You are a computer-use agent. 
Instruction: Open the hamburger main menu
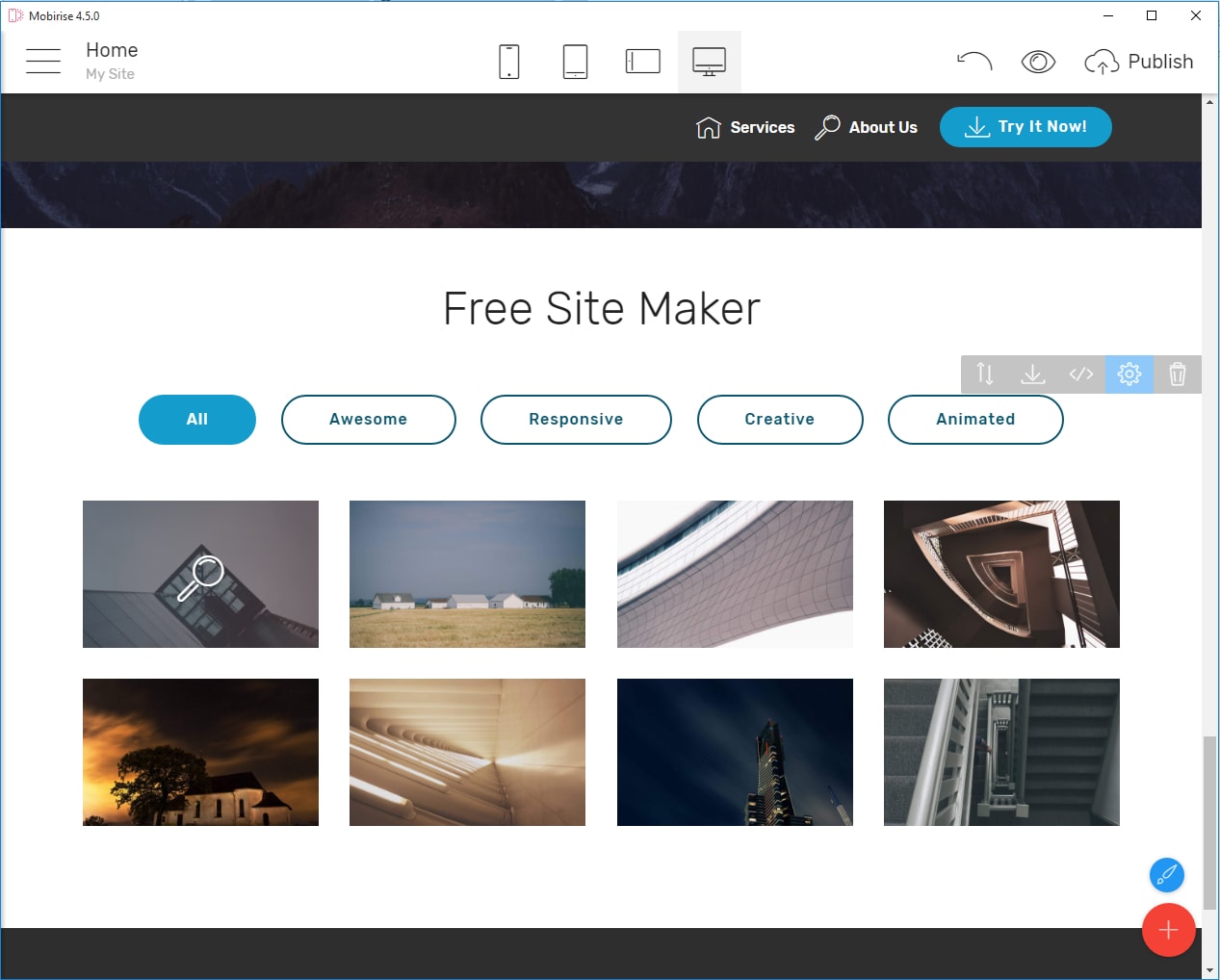tap(43, 62)
